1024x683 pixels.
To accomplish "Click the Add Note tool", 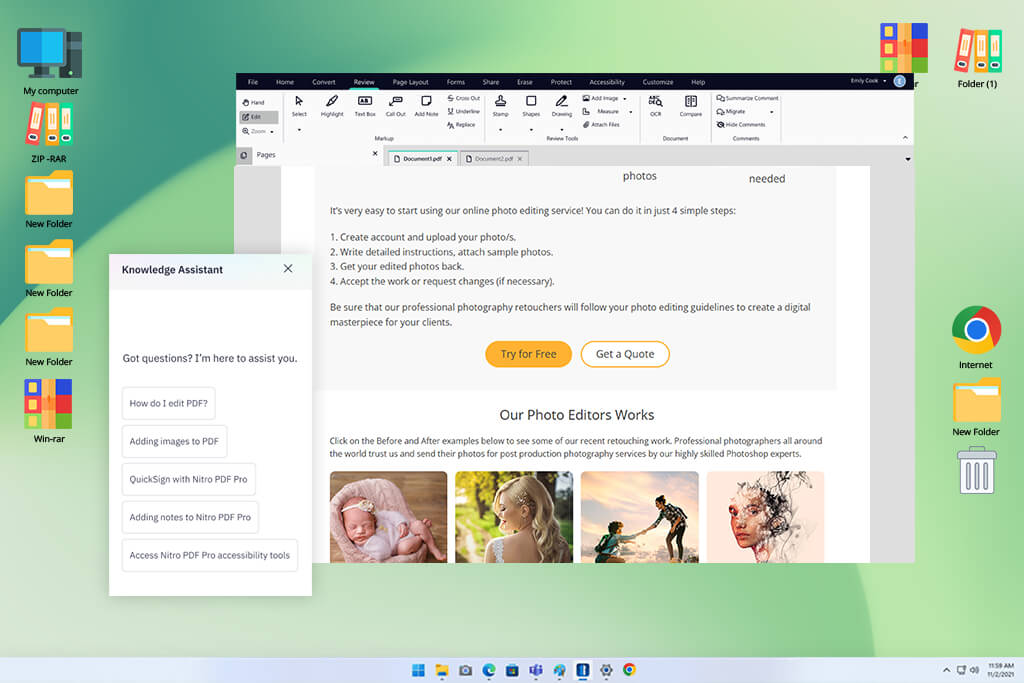I will pyautogui.click(x=426, y=105).
